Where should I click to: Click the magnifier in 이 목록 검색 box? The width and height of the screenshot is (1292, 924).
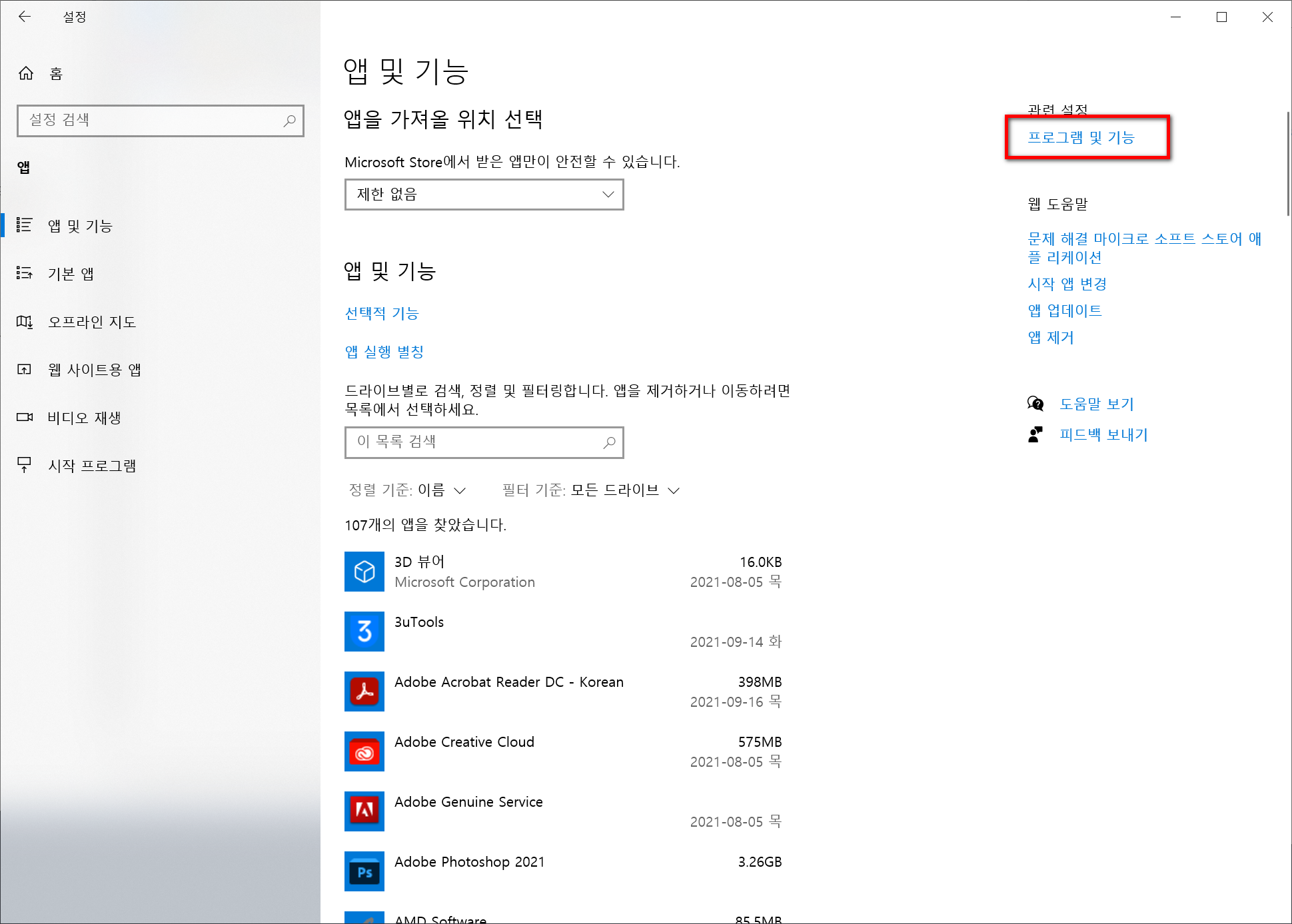coord(609,442)
